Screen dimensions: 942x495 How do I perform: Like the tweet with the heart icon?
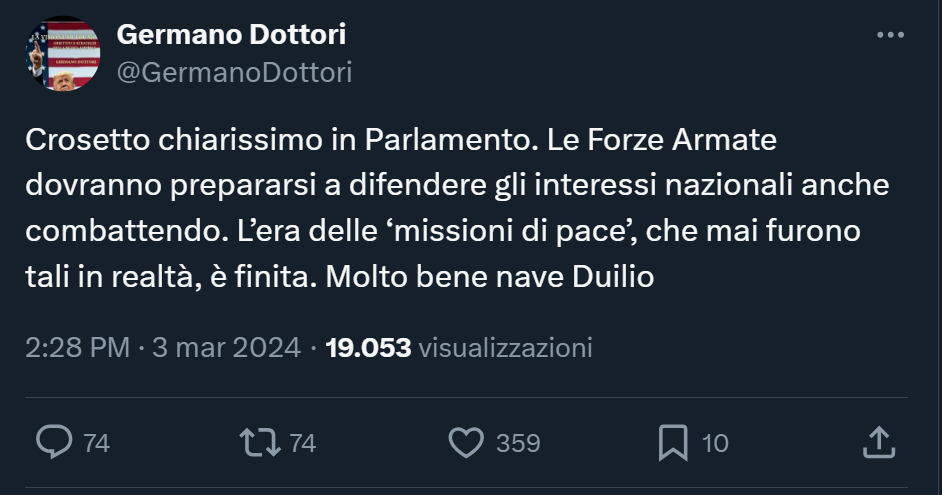[x=466, y=441]
